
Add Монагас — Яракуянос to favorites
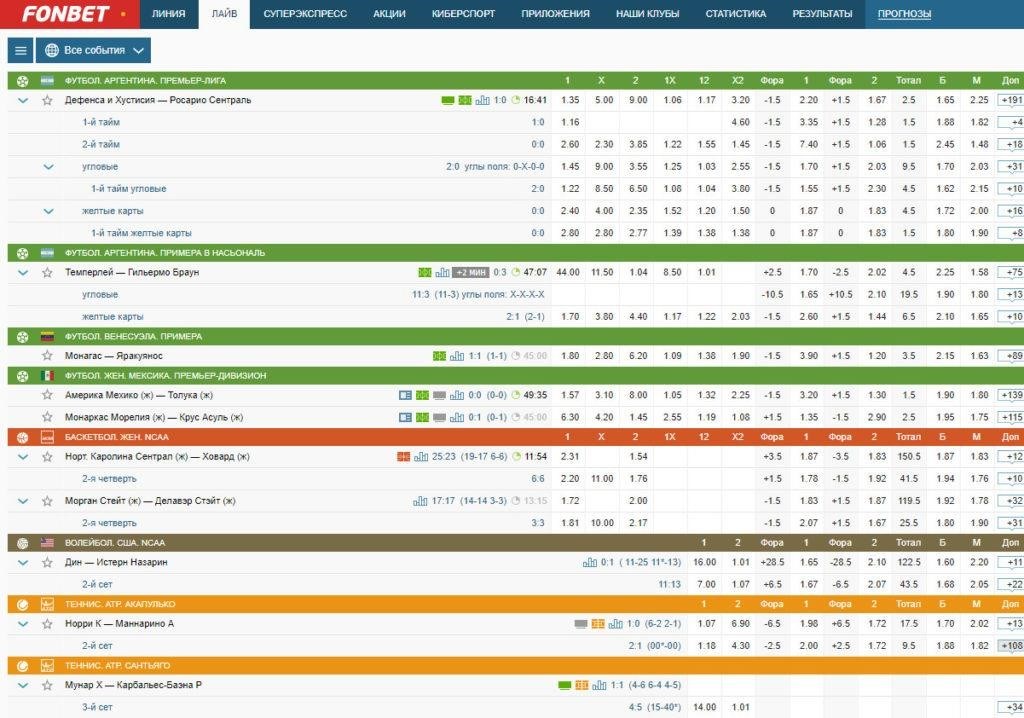[x=47, y=356]
